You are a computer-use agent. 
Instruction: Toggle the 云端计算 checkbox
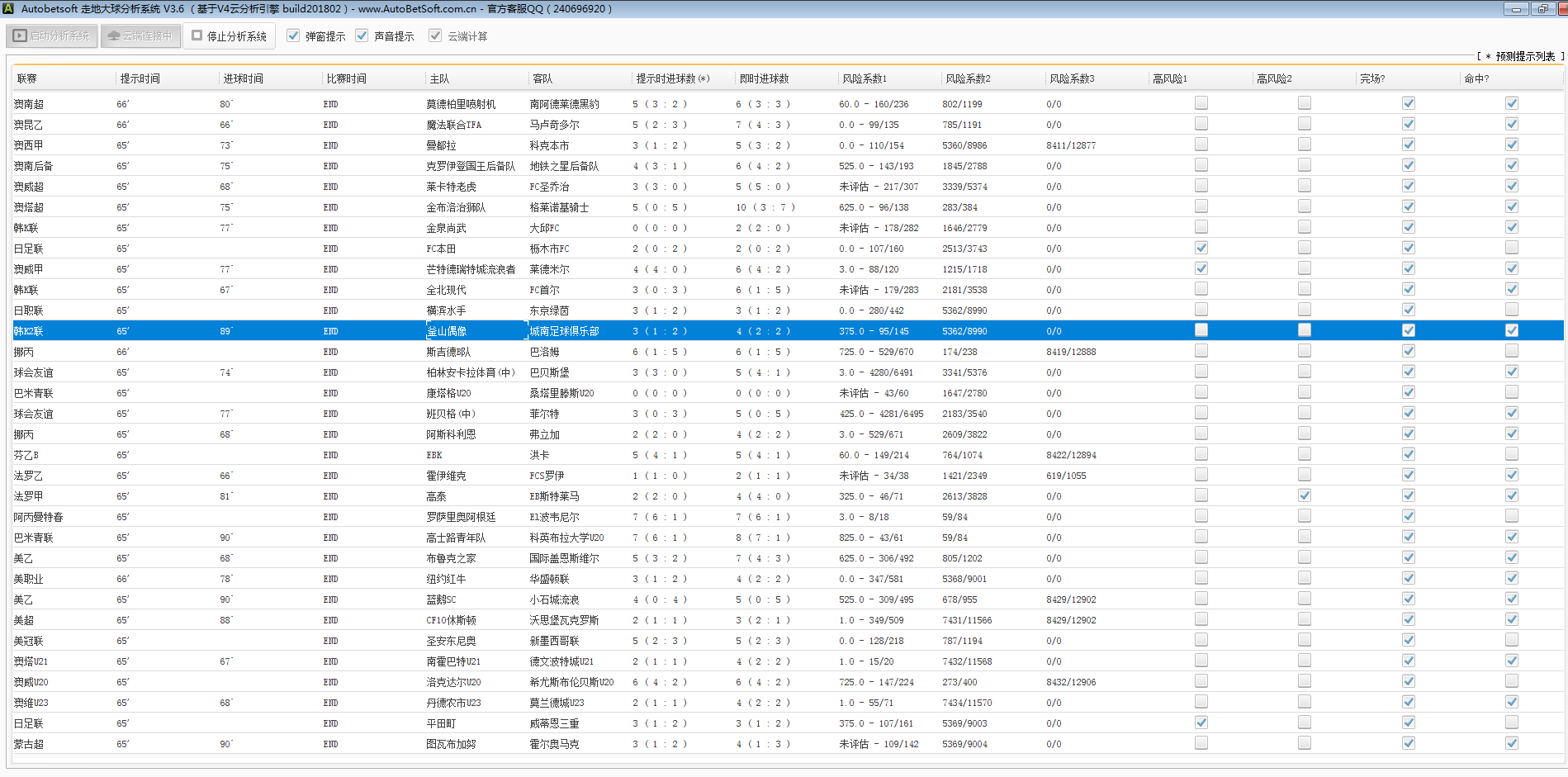435,36
